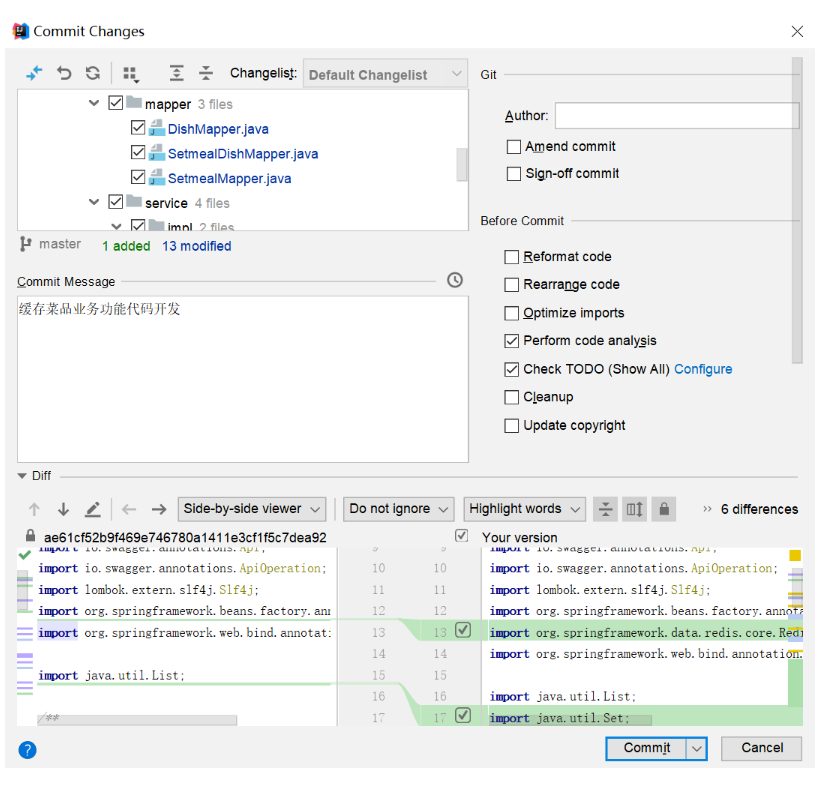Screen dimensions: 839x787
Task: Enable Optimize imports option
Action: [x=512, y=313]
